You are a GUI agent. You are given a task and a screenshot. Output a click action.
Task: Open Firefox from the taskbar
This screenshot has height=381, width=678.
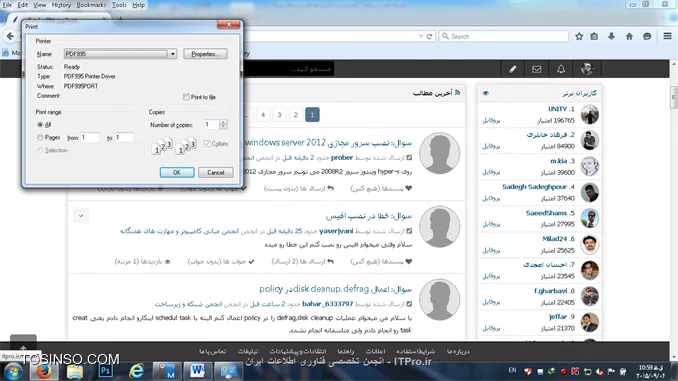pyautogui.click(x=44, y=371)
